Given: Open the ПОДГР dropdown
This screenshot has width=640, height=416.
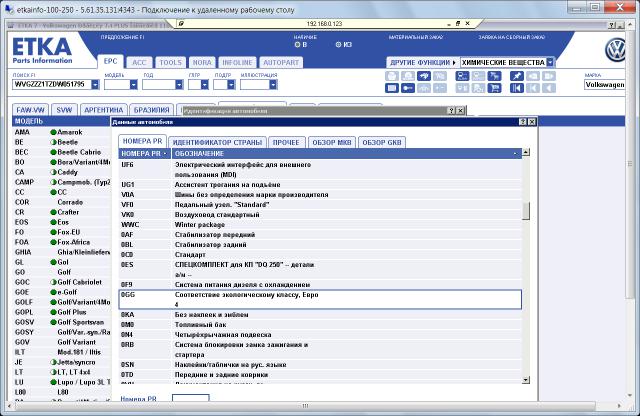Looking at the screenshot, I should (x=231, y=85).
